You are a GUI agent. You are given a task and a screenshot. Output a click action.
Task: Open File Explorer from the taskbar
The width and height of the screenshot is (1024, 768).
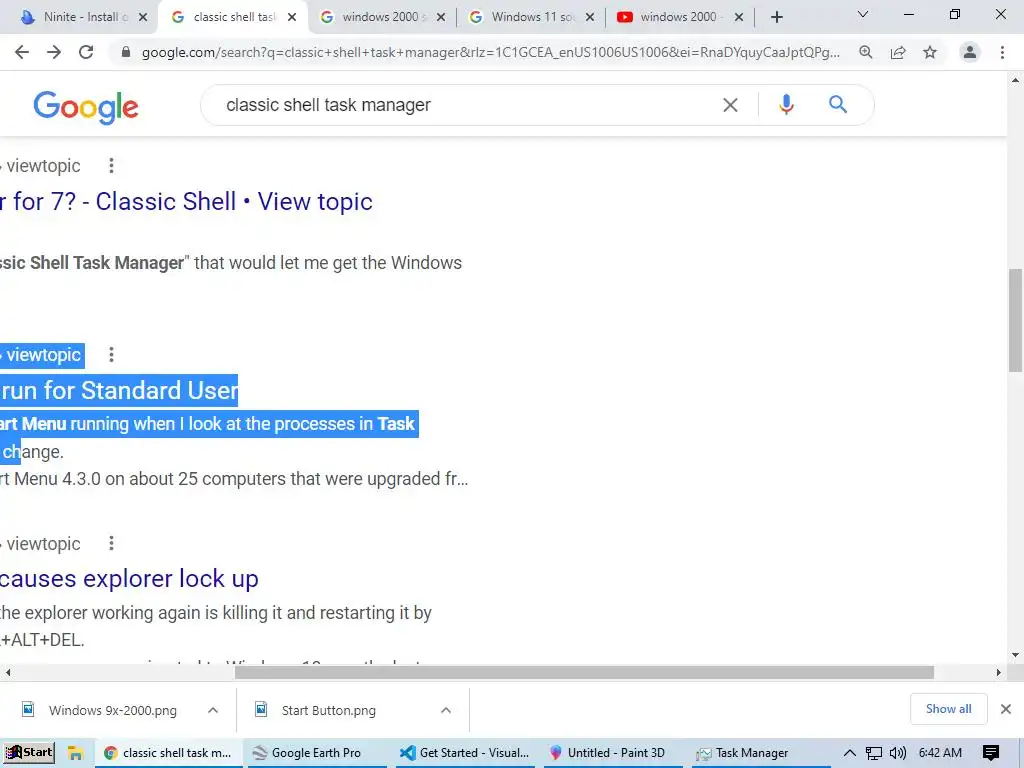tap(76, 753)
